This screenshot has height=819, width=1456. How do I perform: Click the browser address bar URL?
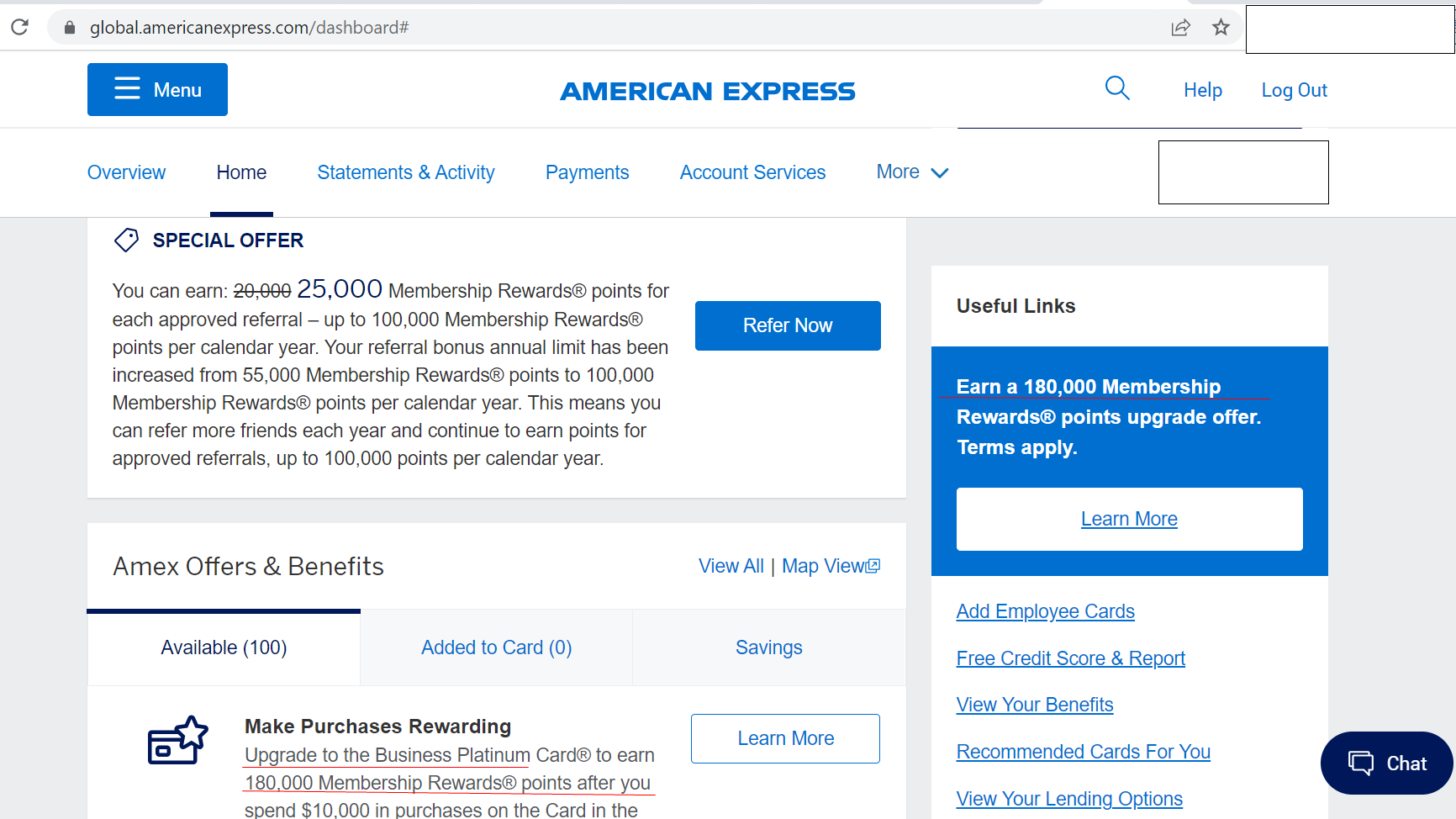pos(249,28)
